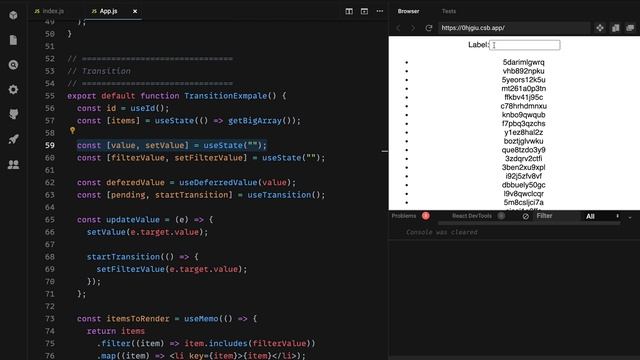Click useDeferredValue on line 62
640x360 pixels.
[x=218, y=182]
